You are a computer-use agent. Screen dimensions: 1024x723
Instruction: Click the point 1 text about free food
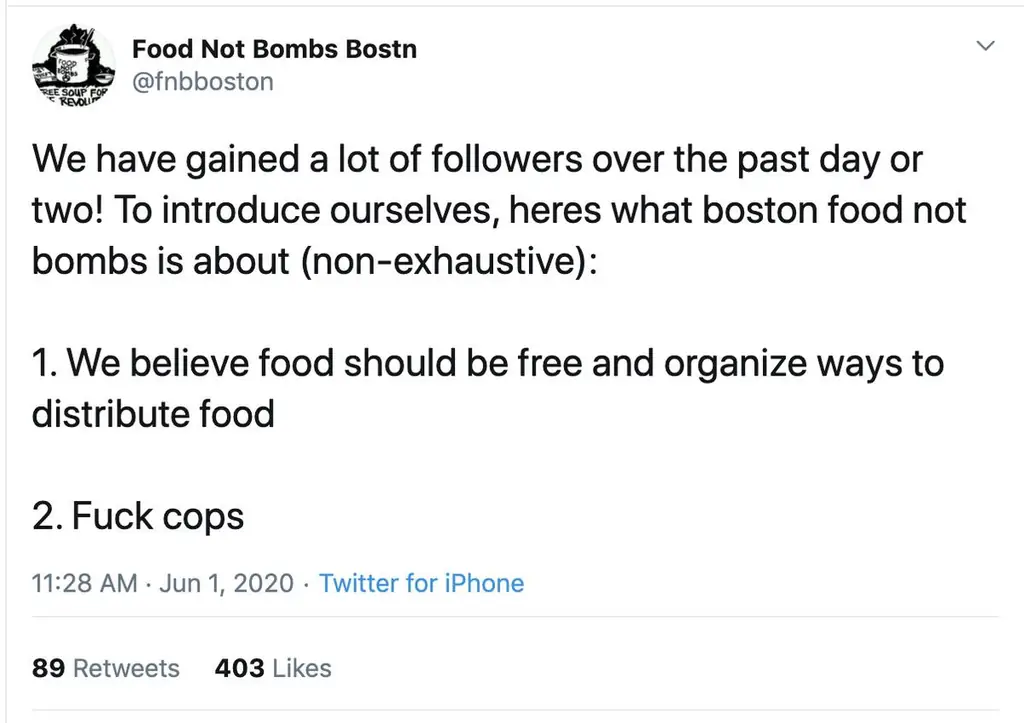click(x=488, y=388)
